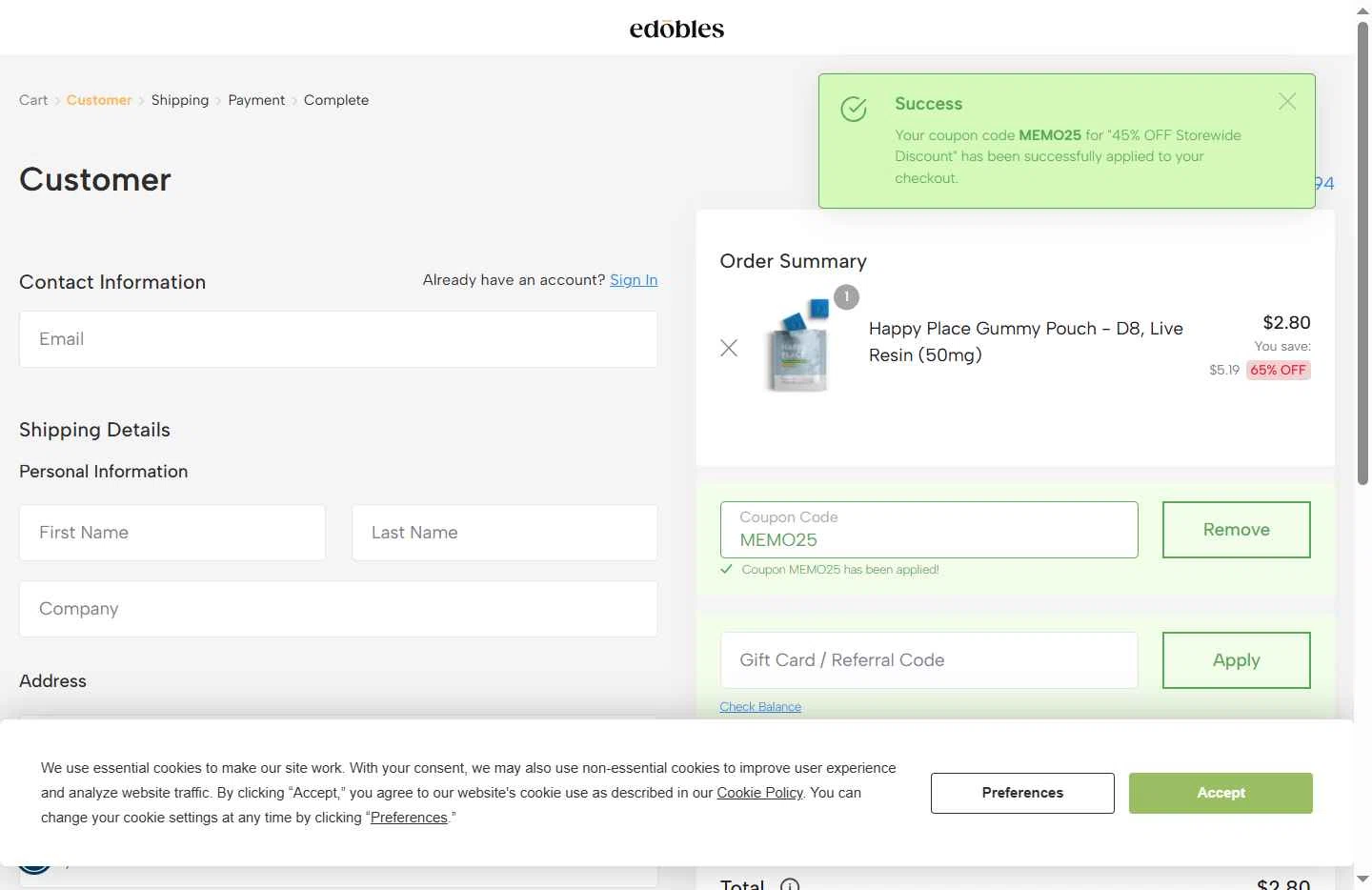
Task: Click the Total info icon
Action: tap(790, 885)
